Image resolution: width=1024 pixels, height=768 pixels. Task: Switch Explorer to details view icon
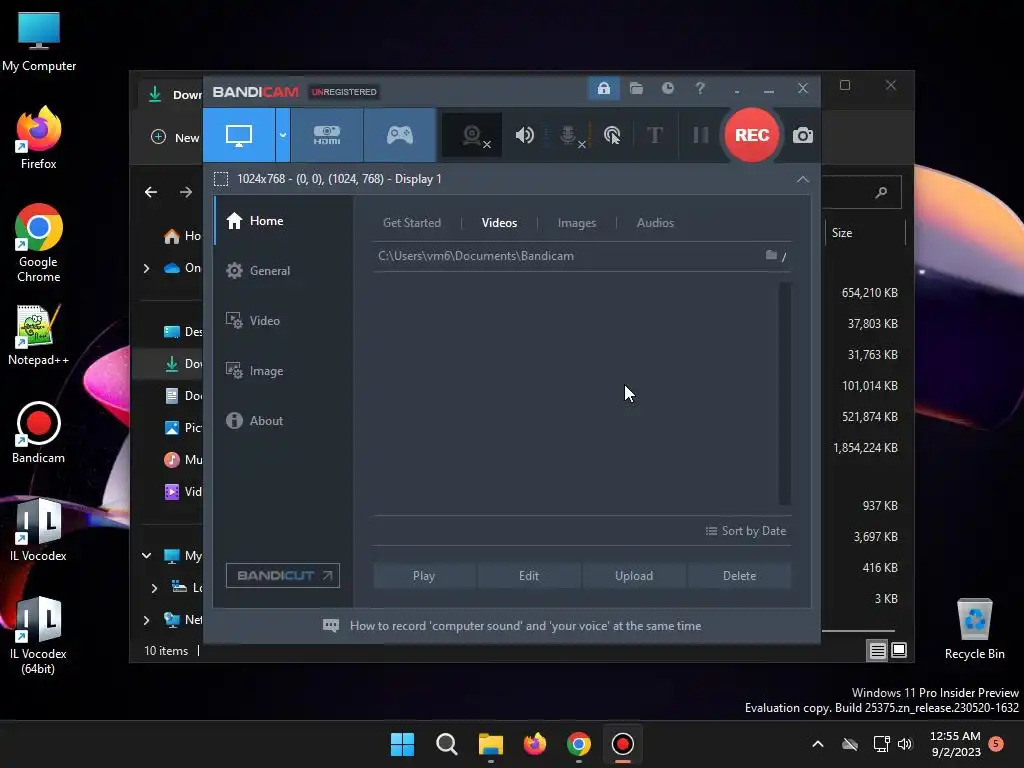877,650
